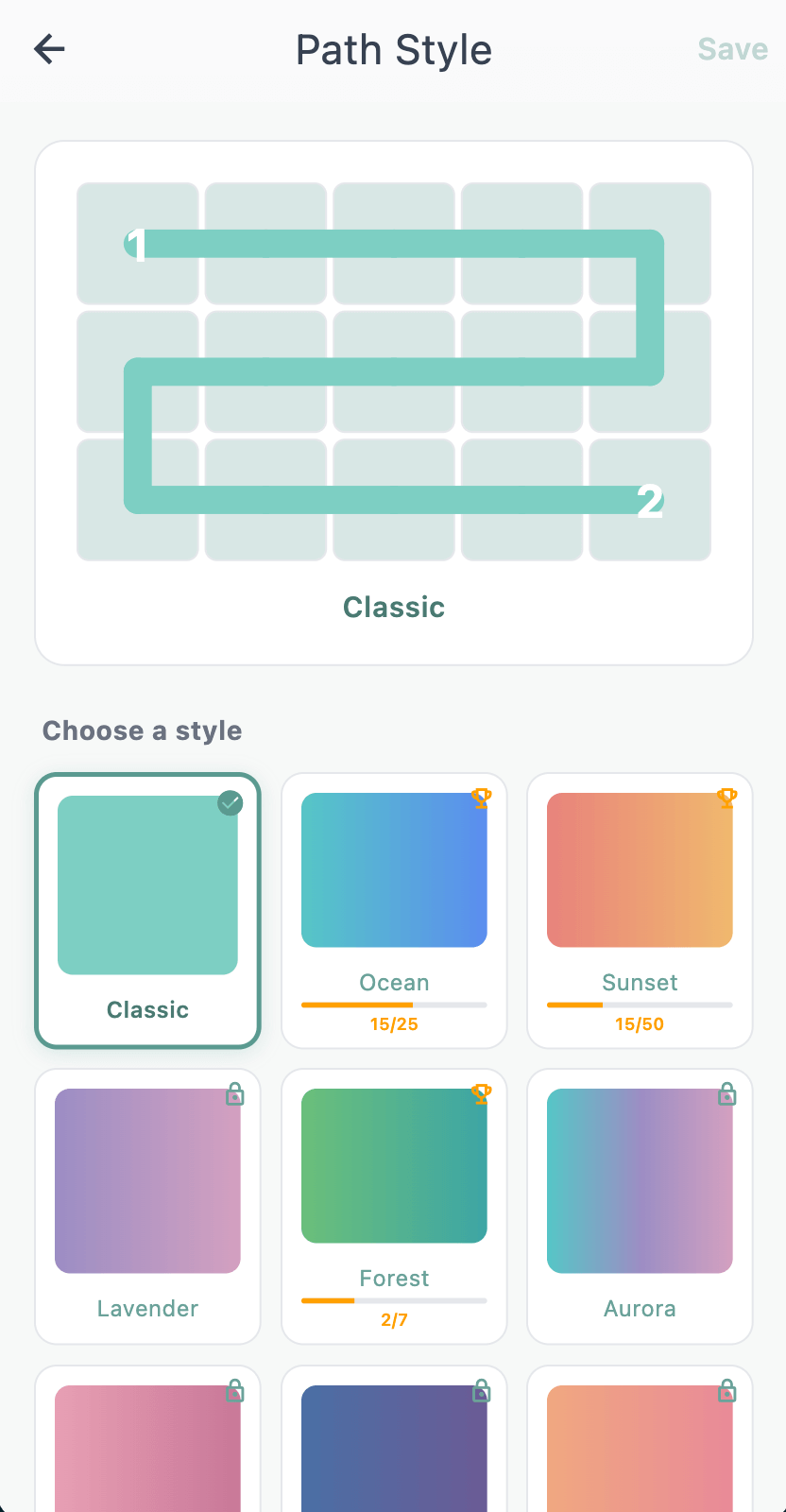Click lock icon on the peach style
Viewport: 786px width, 1512px height.
tap(726, 1390)
